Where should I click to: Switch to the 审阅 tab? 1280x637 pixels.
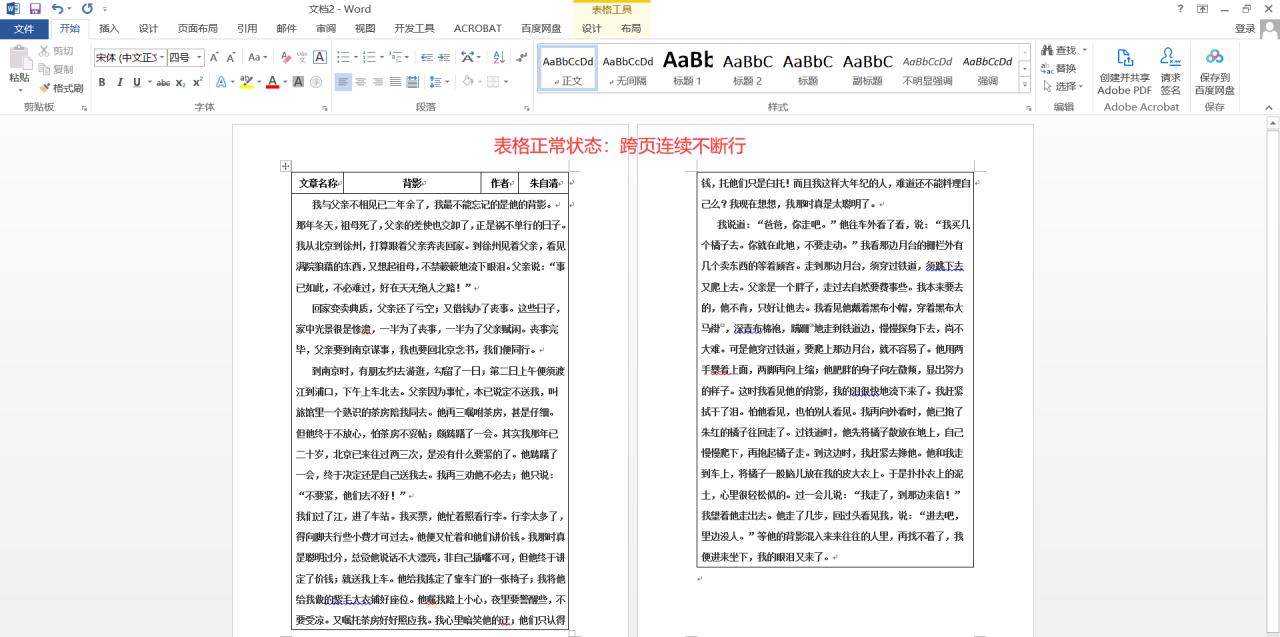326,29
